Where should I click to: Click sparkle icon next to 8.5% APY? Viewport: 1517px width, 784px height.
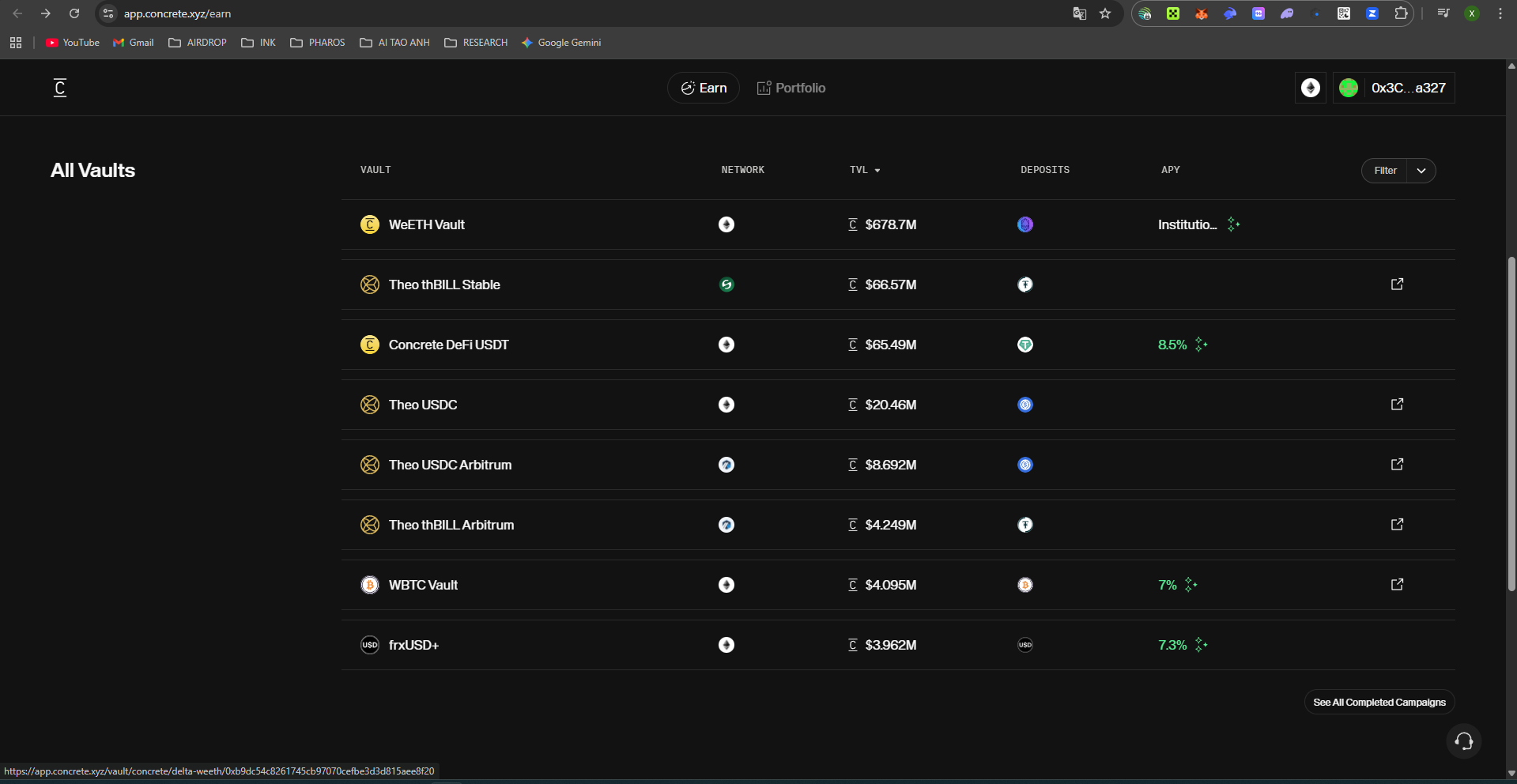[x=1202, y=345]
